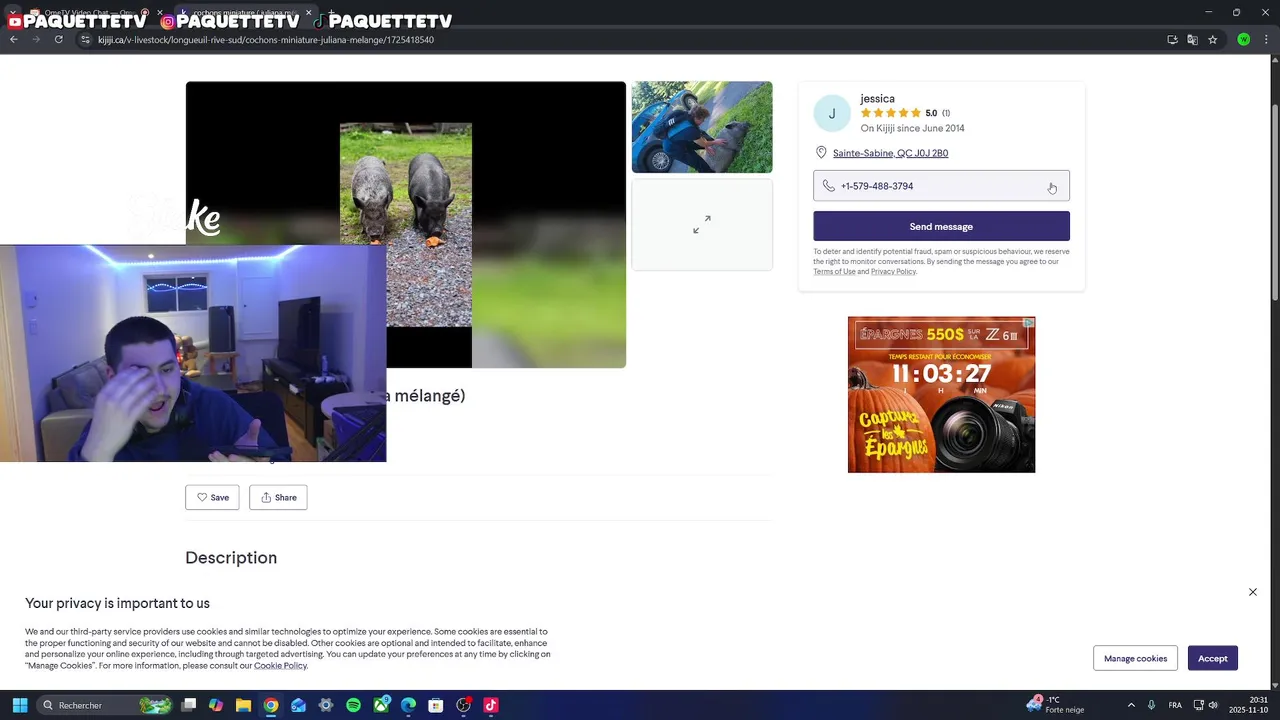The image size is (1280, 720).
Task: Open the ad choices icon on the advertisement
Action: pyautogui.click(x=1028, y=323)
